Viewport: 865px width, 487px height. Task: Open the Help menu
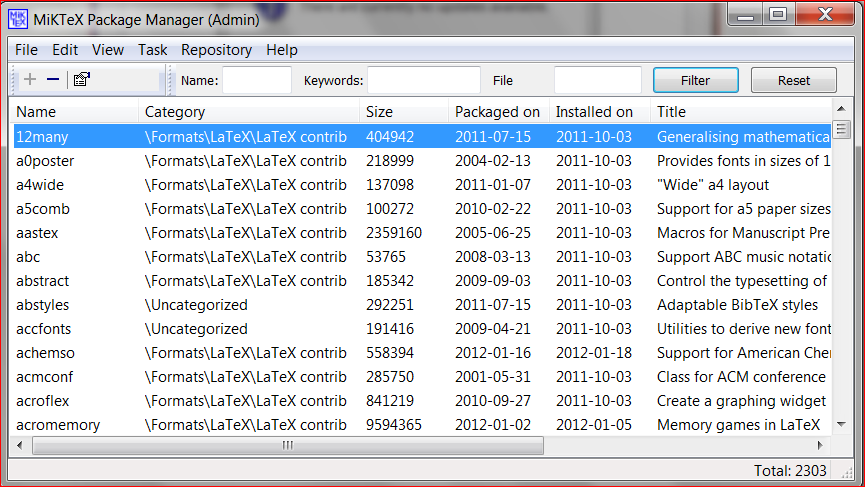pos(282,50)
